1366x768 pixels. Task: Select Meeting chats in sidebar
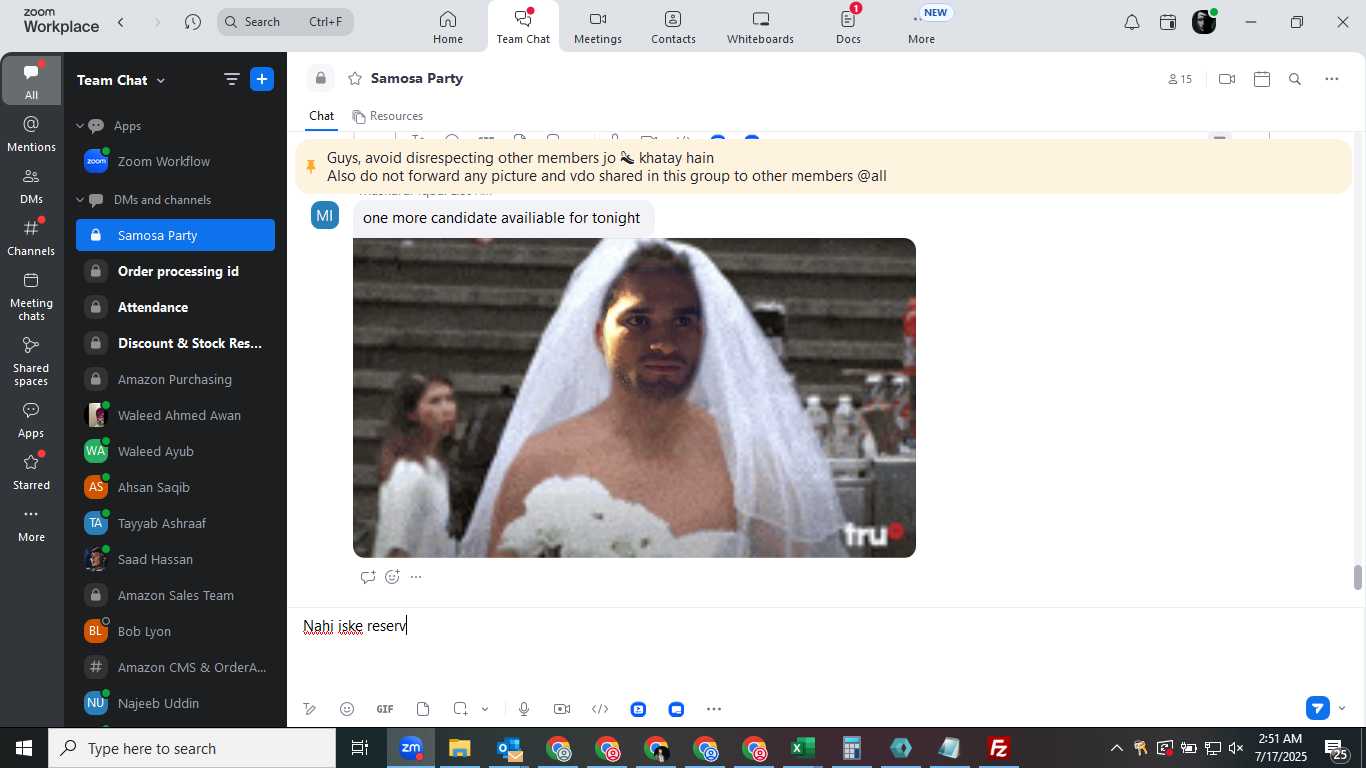coord(31,296)
